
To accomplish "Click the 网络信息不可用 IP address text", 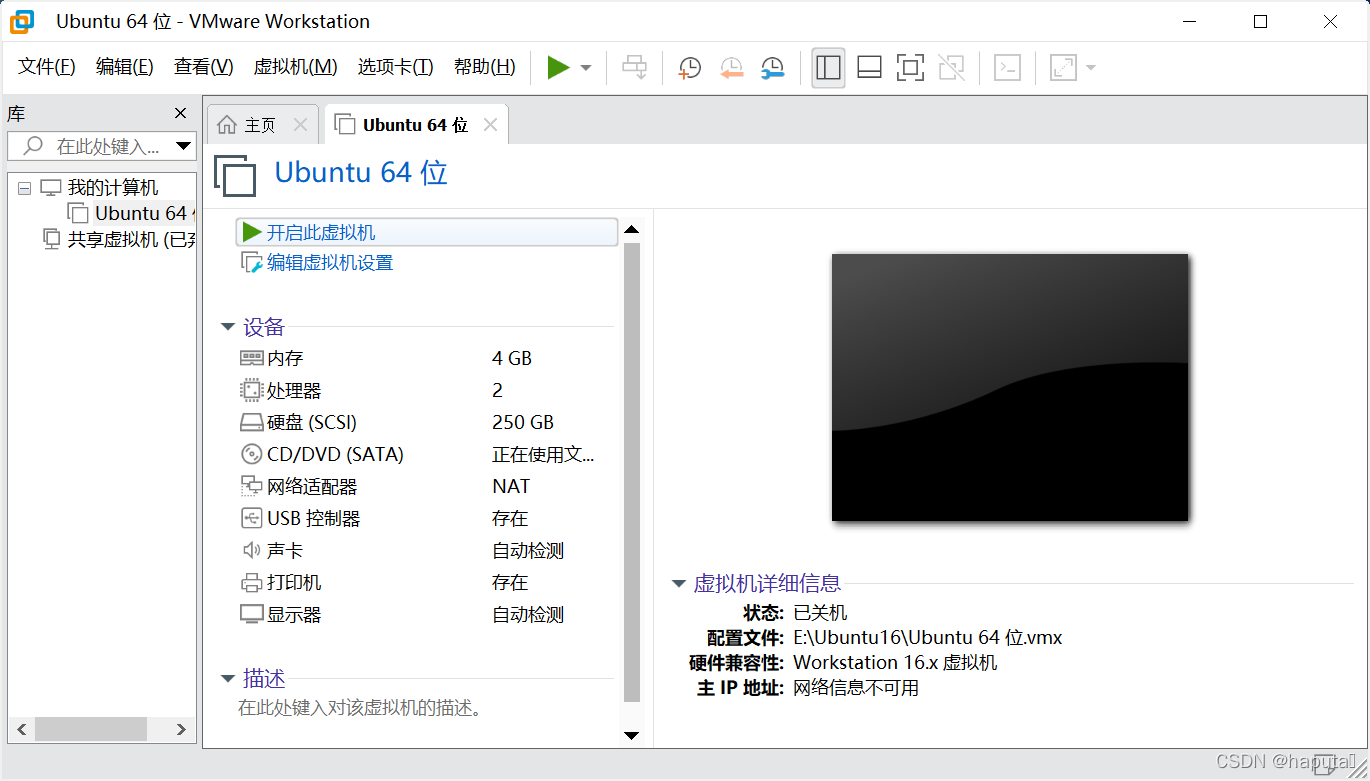I will pos(856,688).
